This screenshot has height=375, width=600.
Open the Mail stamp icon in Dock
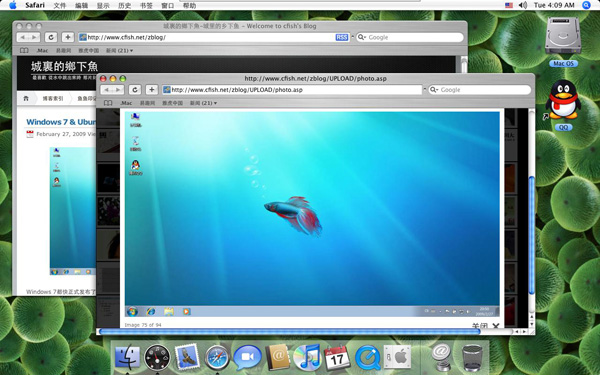(187, 357)
